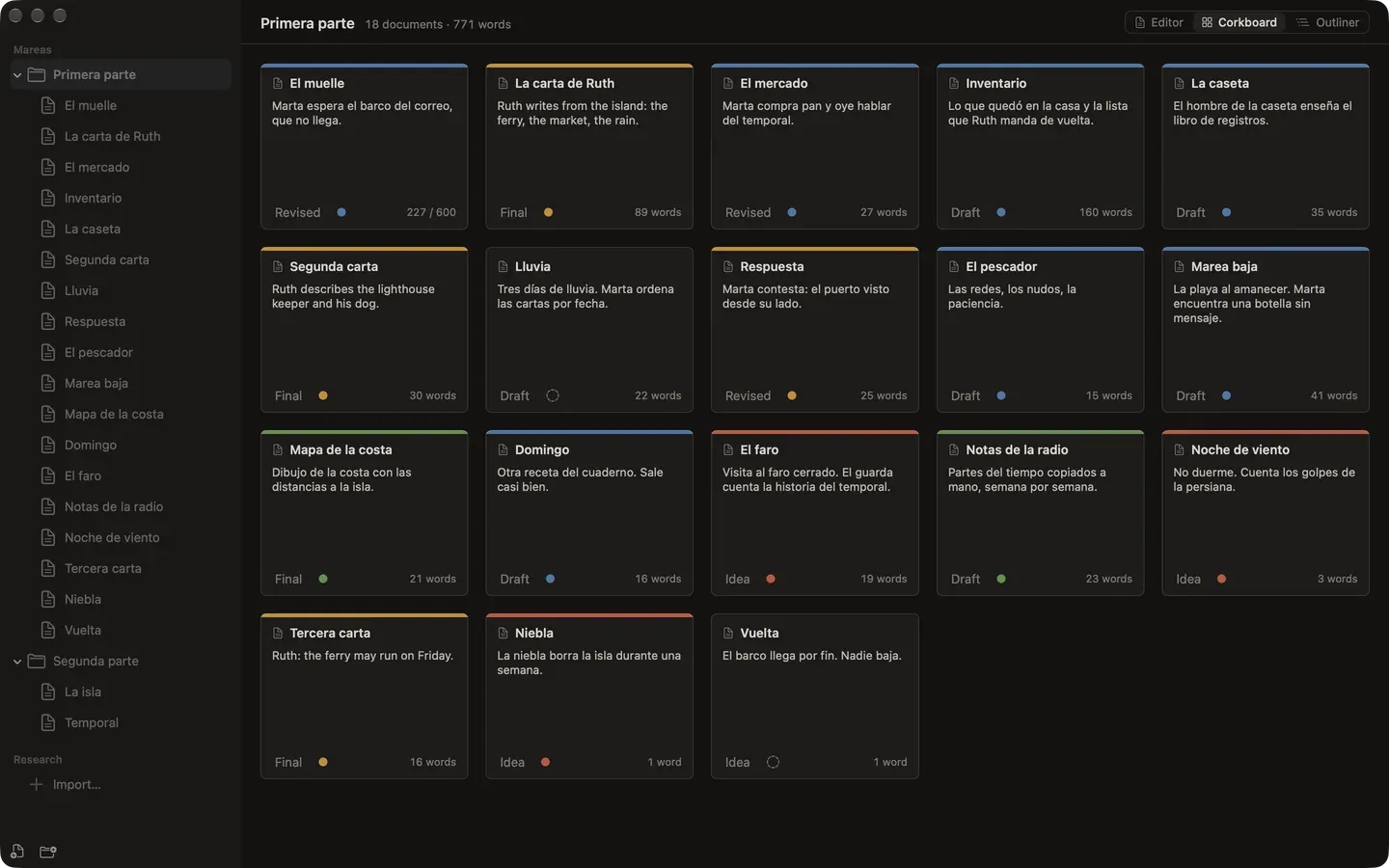
Task: Select El mercado in the sidebar tree
Action: tap(121, 167)
